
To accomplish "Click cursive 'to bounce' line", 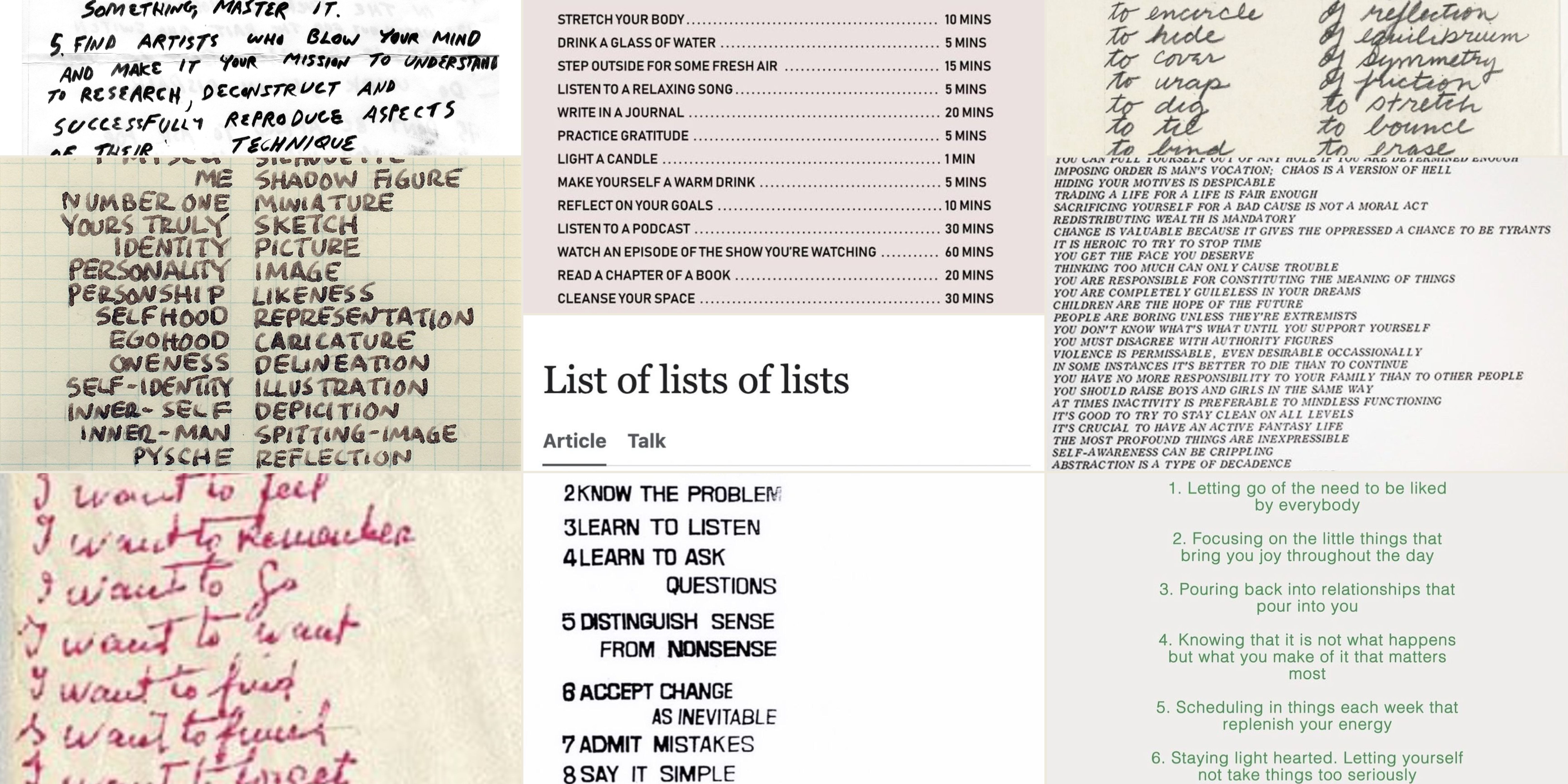I will (1396, 127).
